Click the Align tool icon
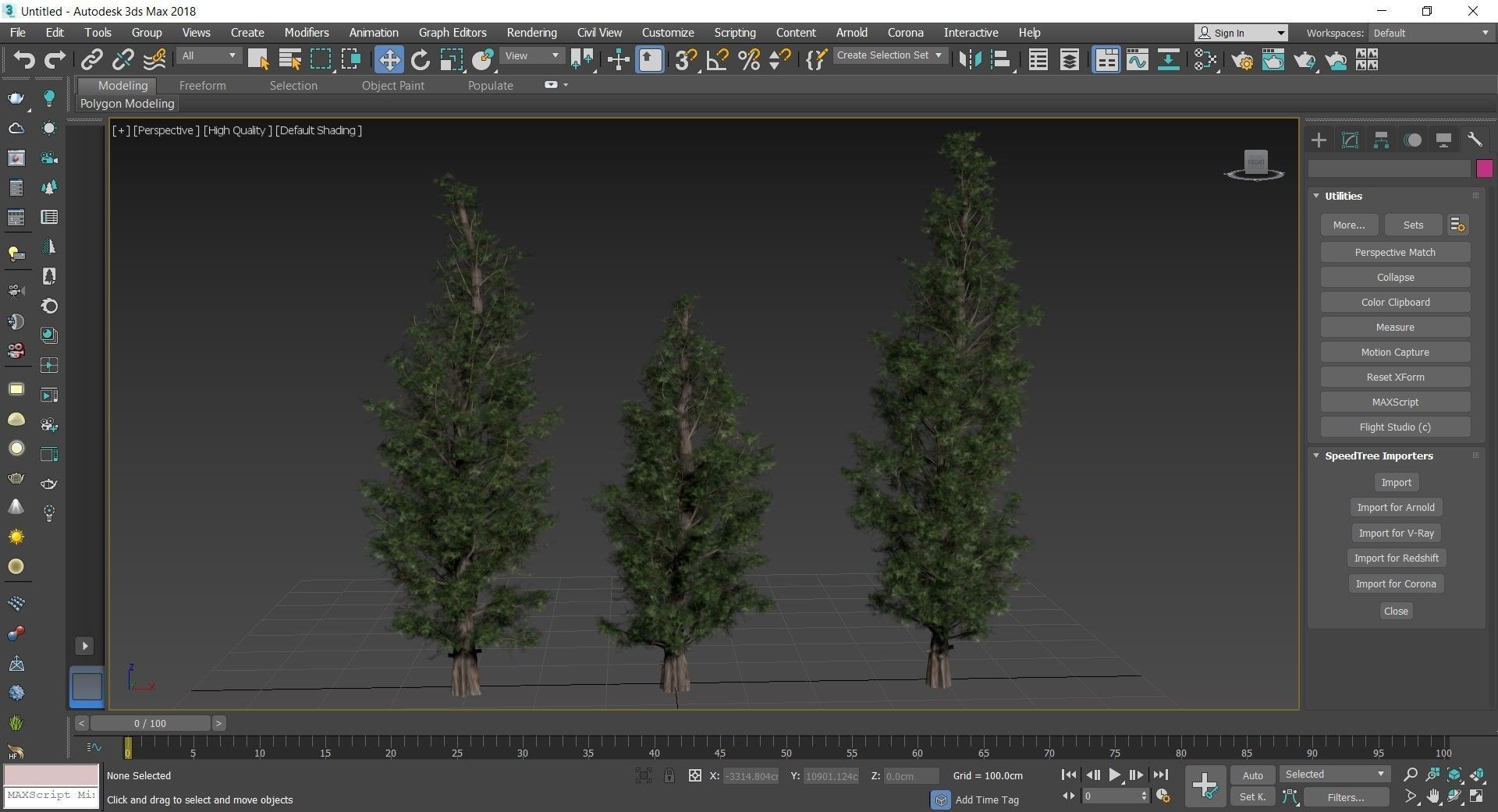The height and width of the screenshot is (812, 1498). 1001,59
